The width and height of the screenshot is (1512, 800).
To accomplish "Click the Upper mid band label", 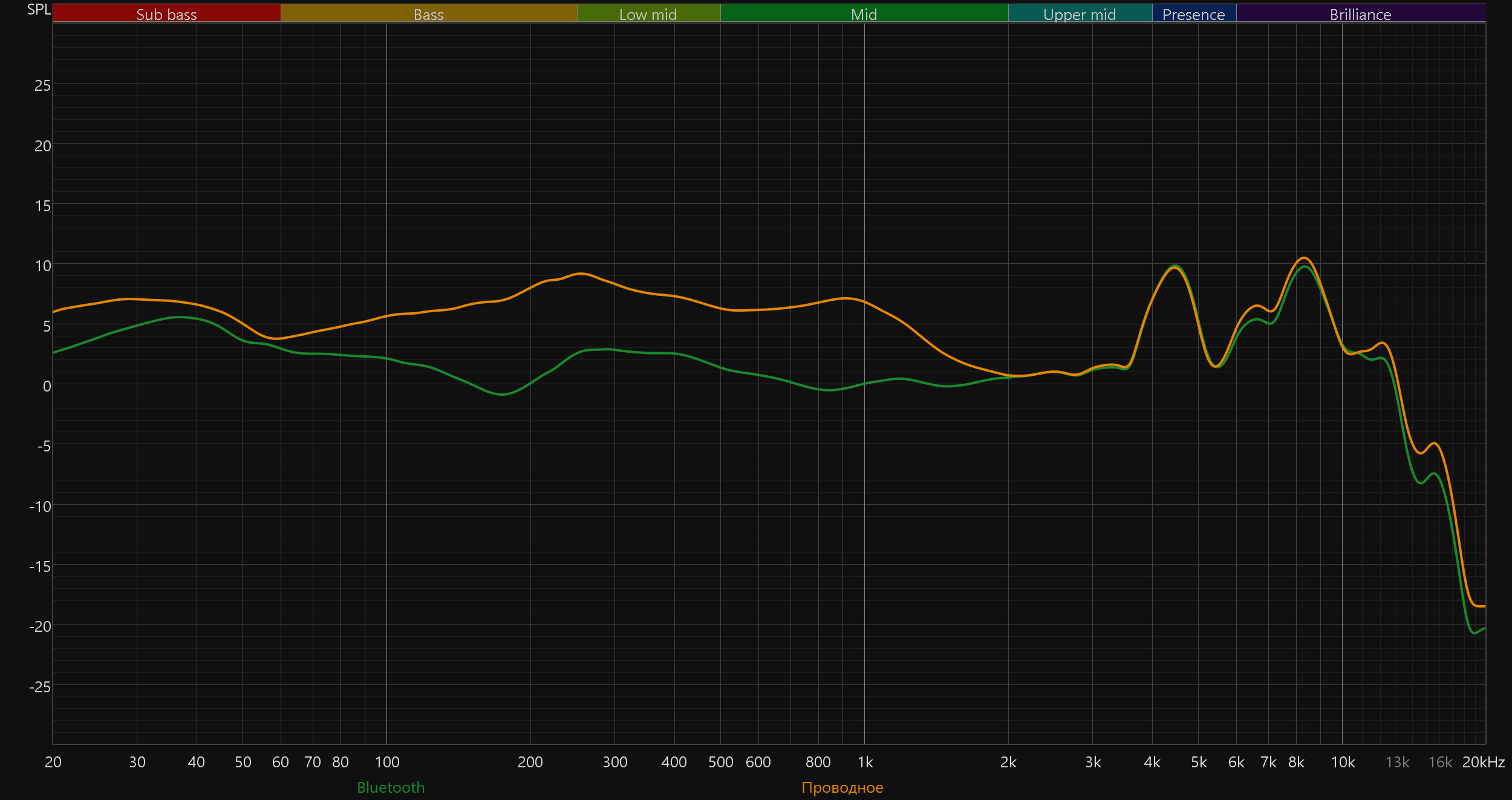I will coord(1080,14).
